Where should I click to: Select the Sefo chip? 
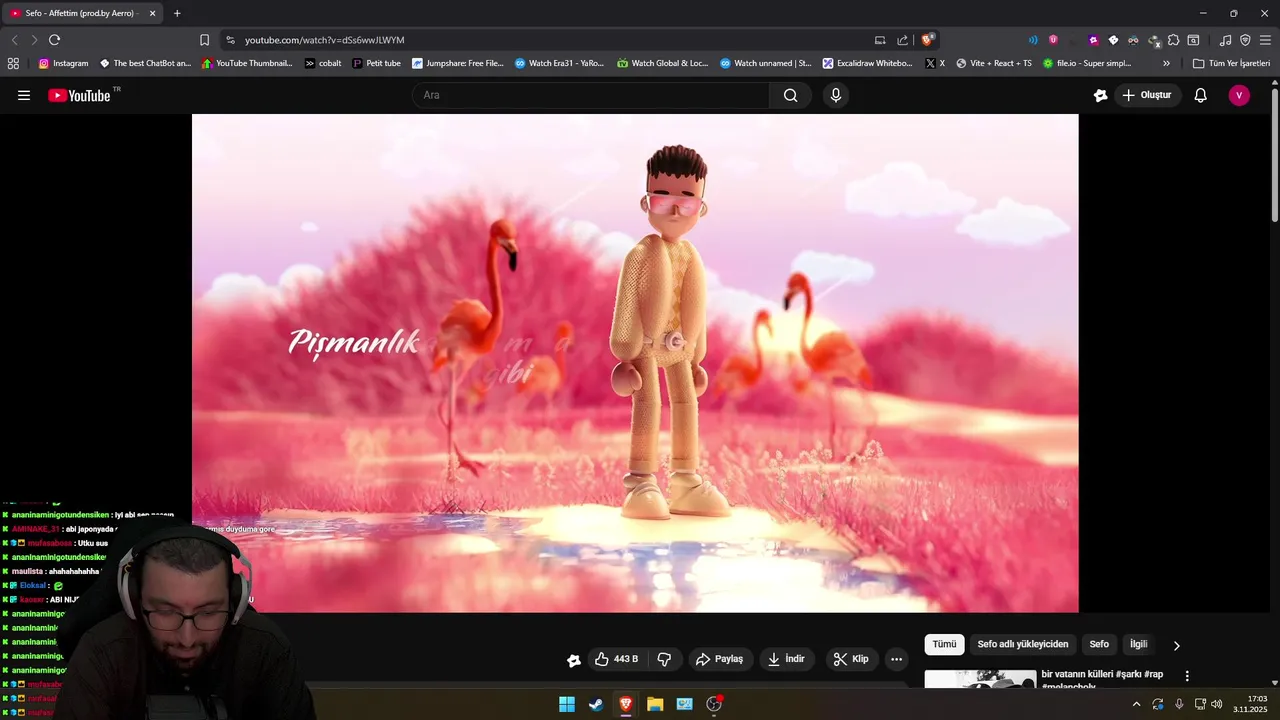click(x=1099, y=645)
